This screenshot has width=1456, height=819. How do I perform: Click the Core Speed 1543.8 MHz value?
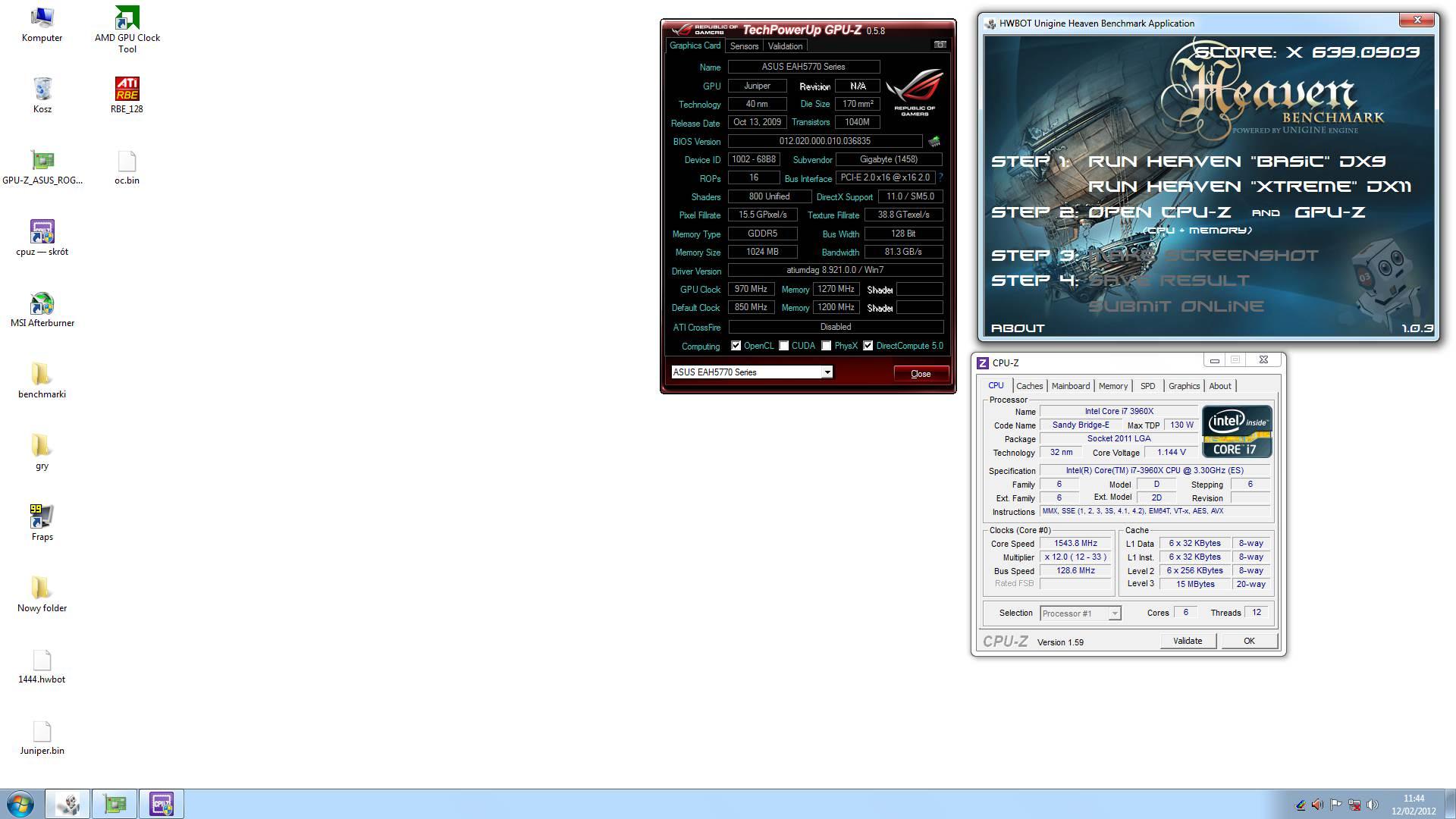point(1075,544)
